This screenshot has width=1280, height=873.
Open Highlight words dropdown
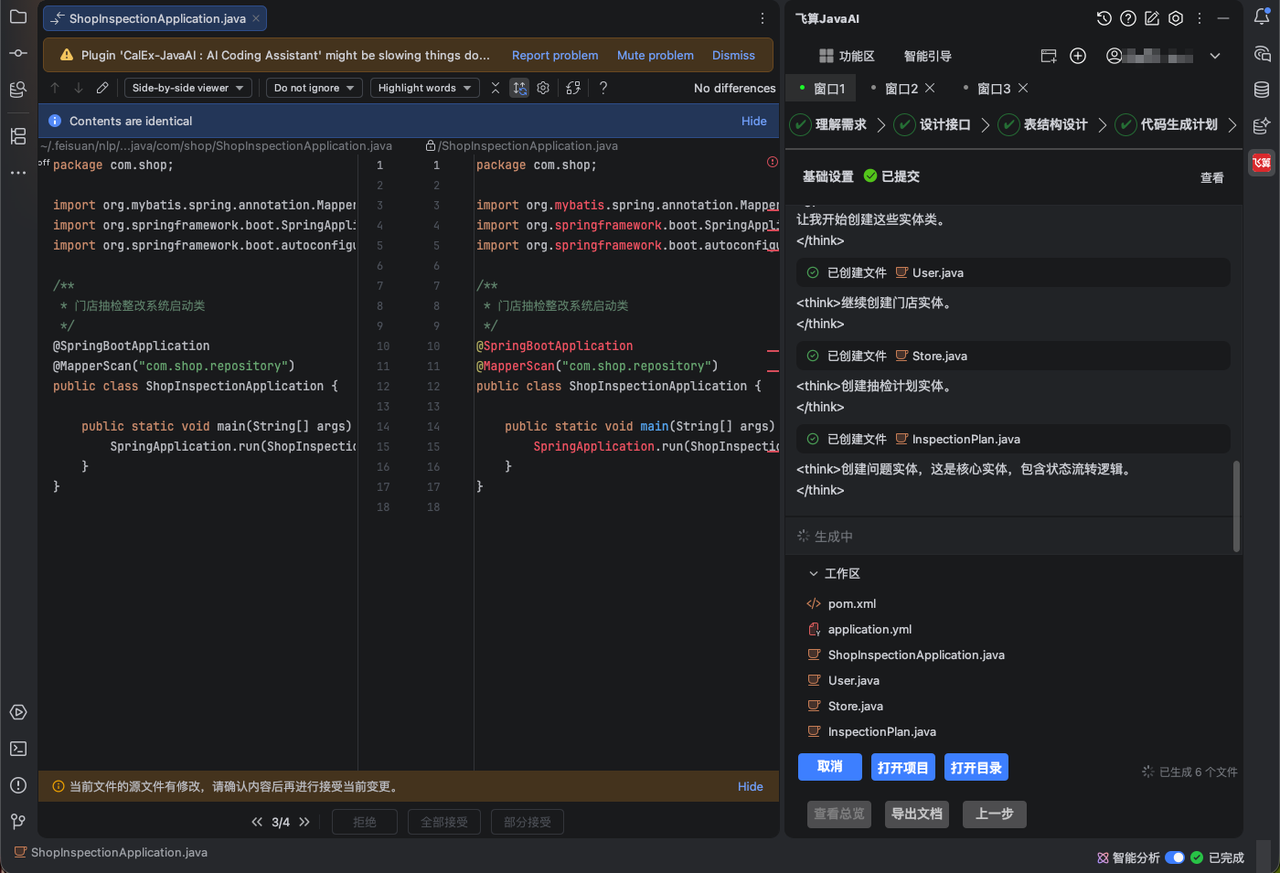click(x=424, y=88)
